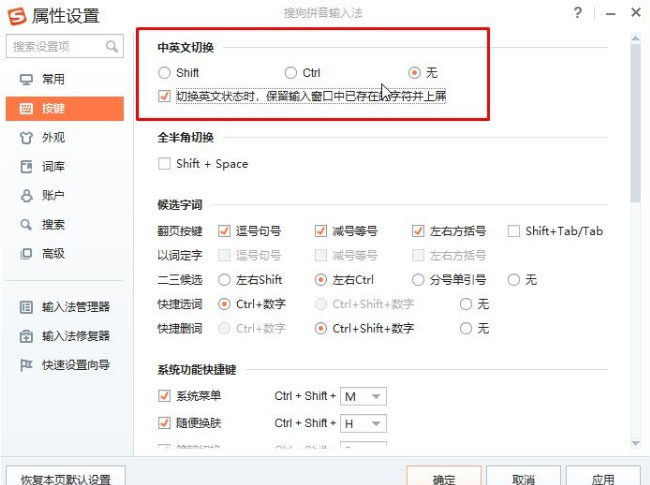Select 无 for 中英文切换

tap(414, 73)
